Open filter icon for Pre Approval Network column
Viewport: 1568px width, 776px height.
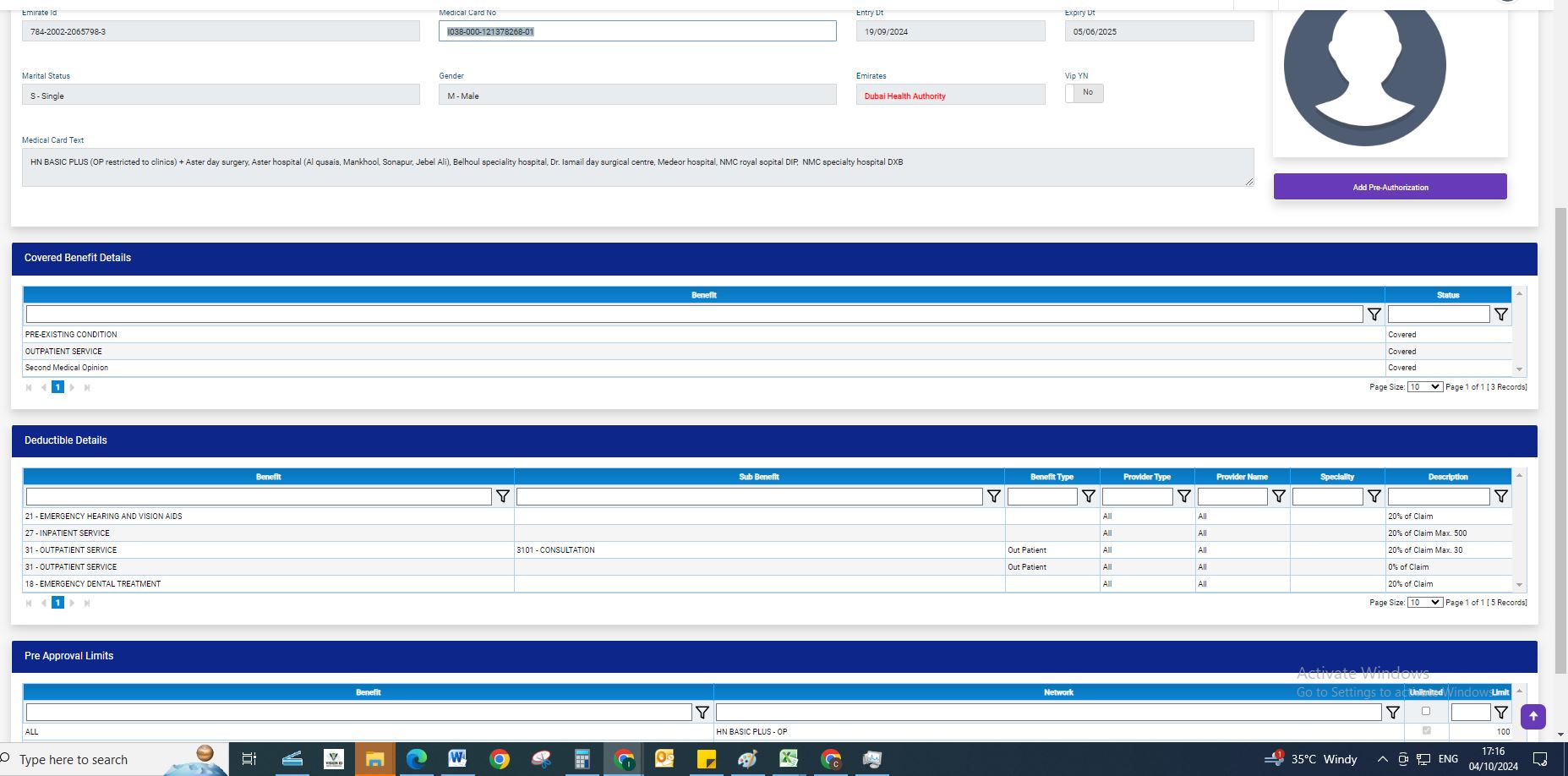1393,713
